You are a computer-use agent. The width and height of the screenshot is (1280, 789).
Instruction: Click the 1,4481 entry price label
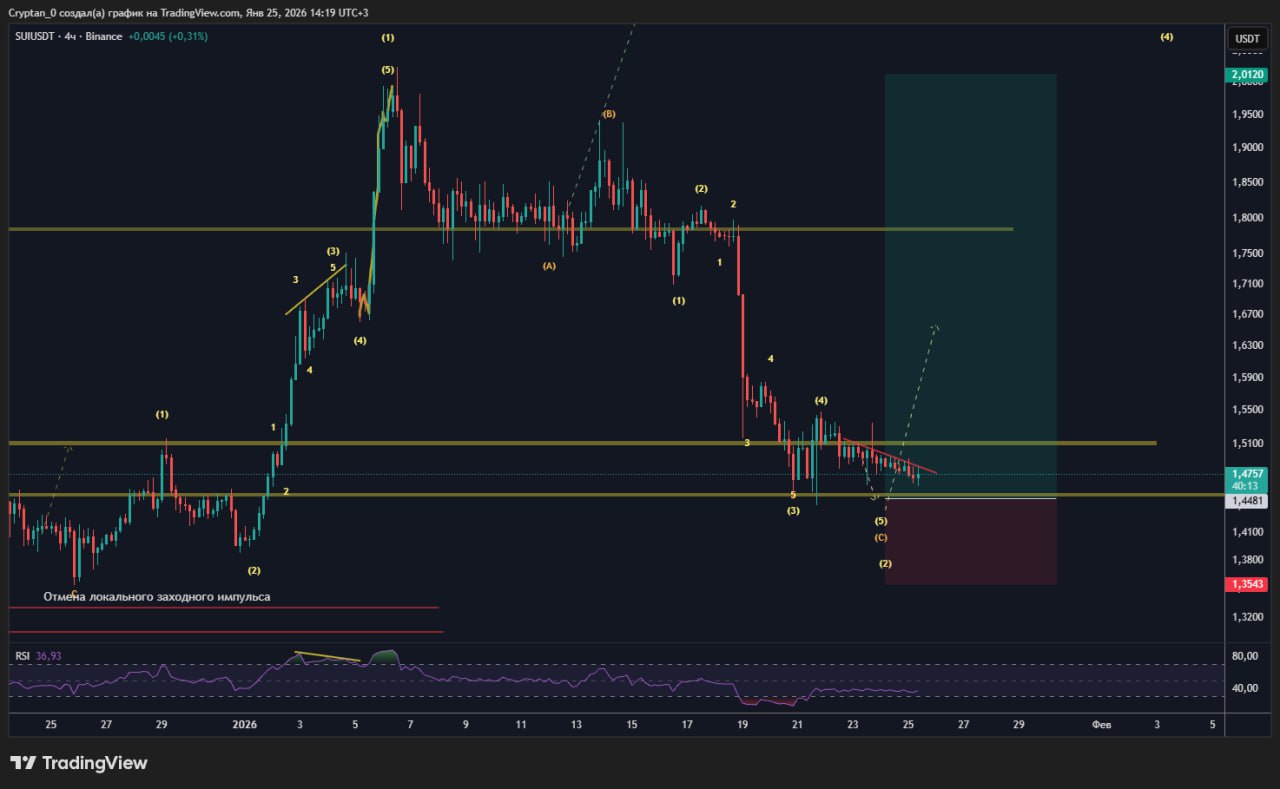click(1247, 500)
